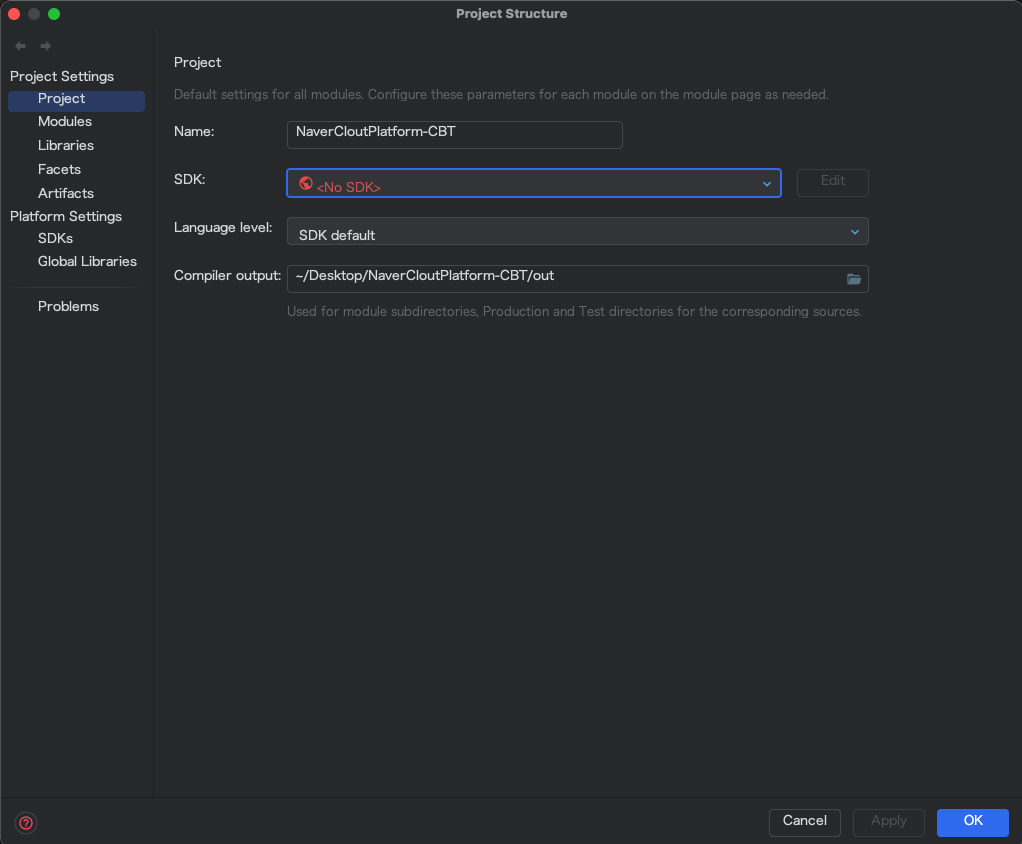This screenshot has height=844, width=1022.
Task: Open the SDK dropdown
Action: coord(766,183)
